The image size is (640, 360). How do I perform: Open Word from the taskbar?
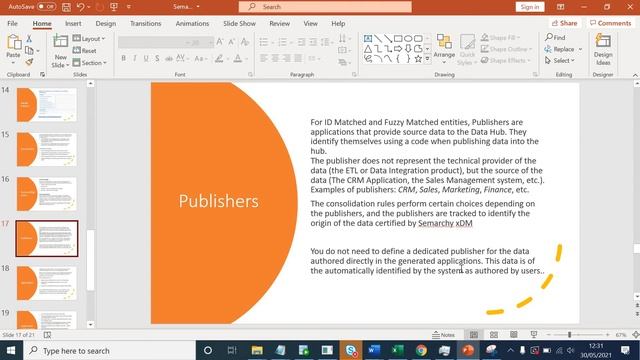coord(374,350)
